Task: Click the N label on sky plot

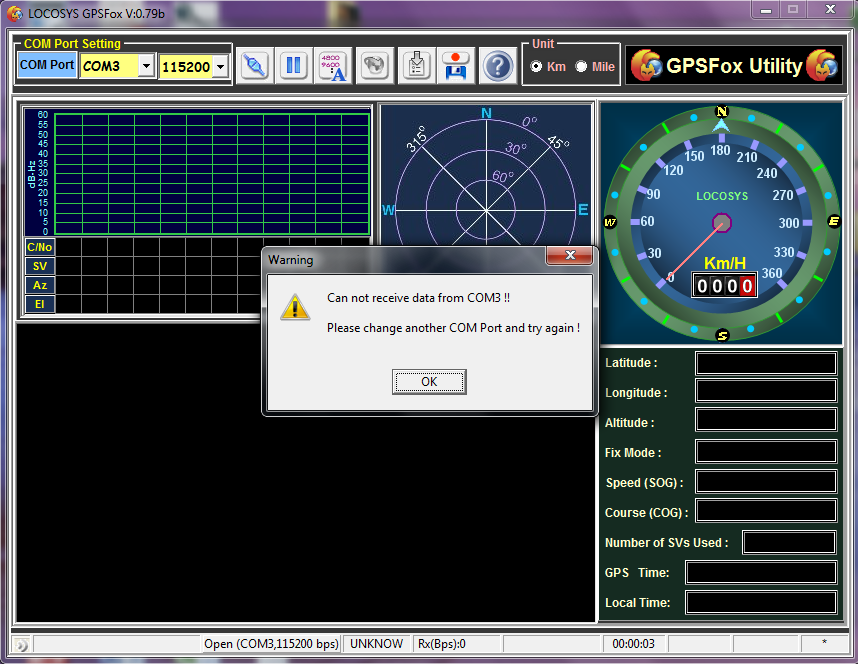Action: (x=486, y=113)
